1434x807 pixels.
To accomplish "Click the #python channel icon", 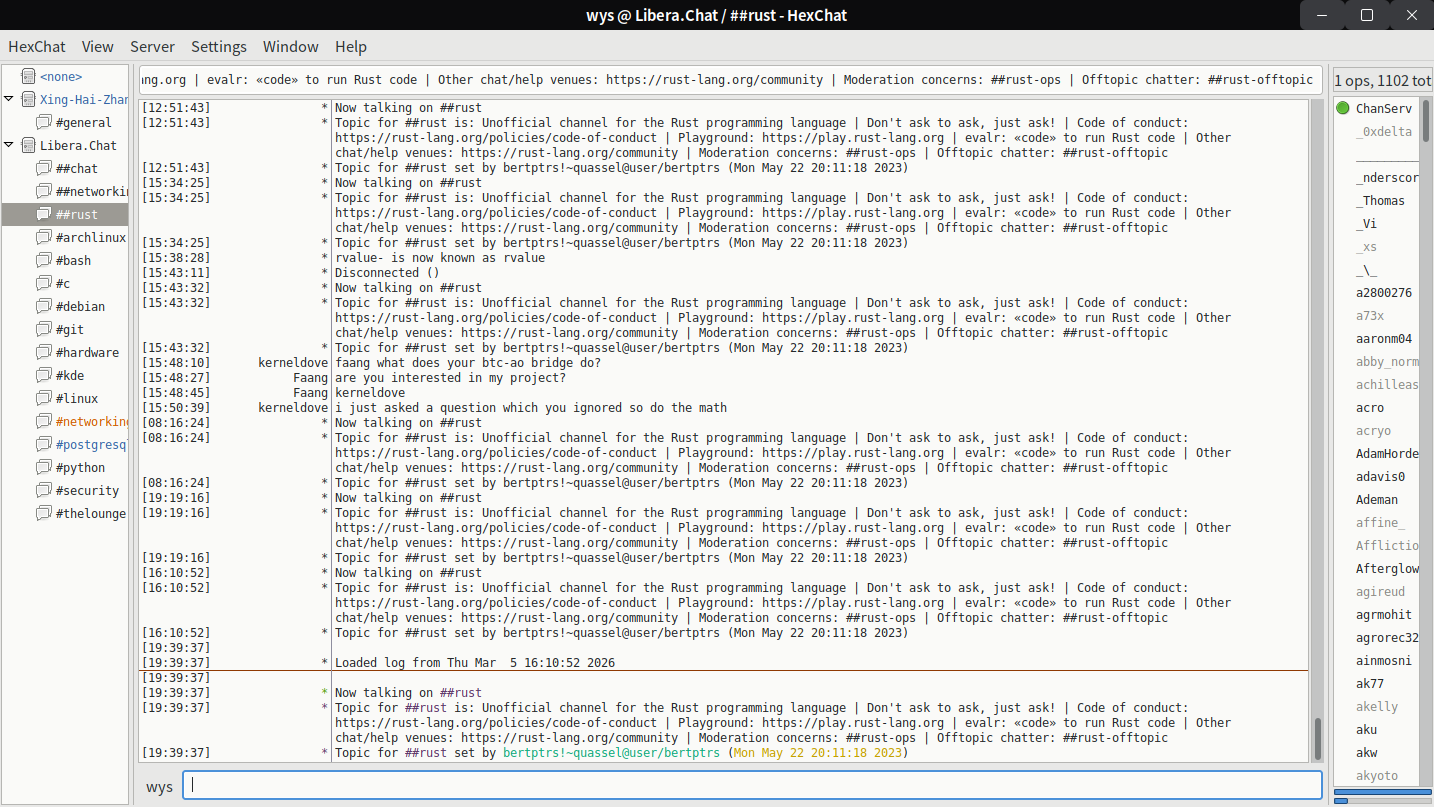I will coord(44,467).
